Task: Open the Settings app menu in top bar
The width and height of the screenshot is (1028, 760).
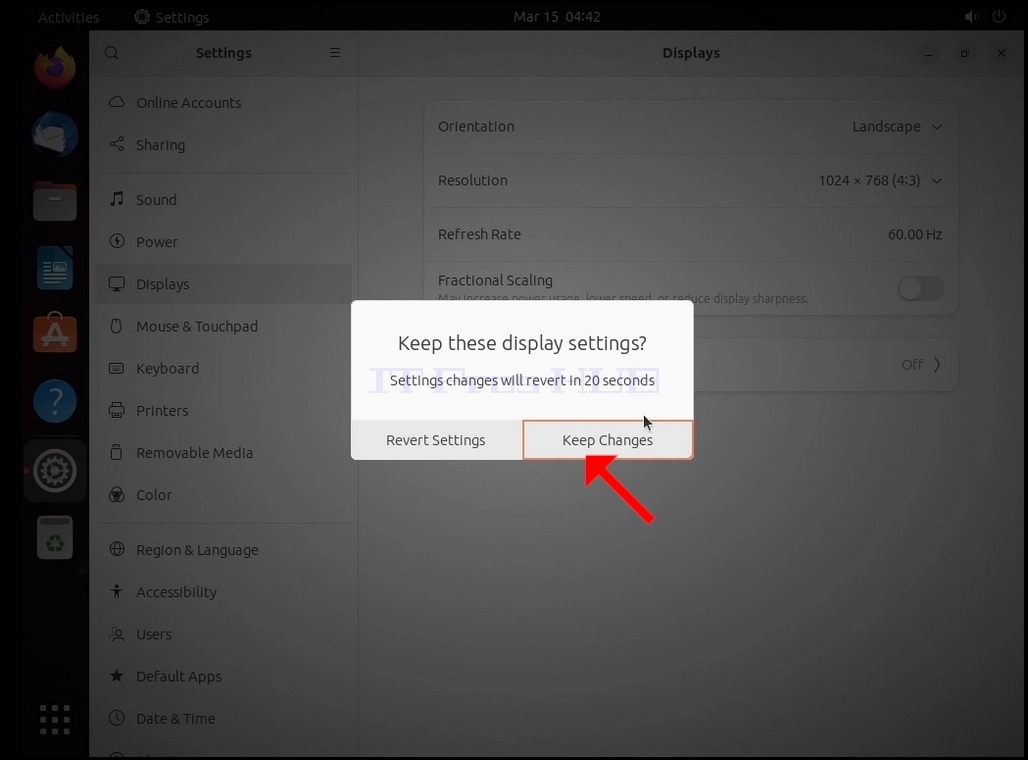Action: coord(172,17)
